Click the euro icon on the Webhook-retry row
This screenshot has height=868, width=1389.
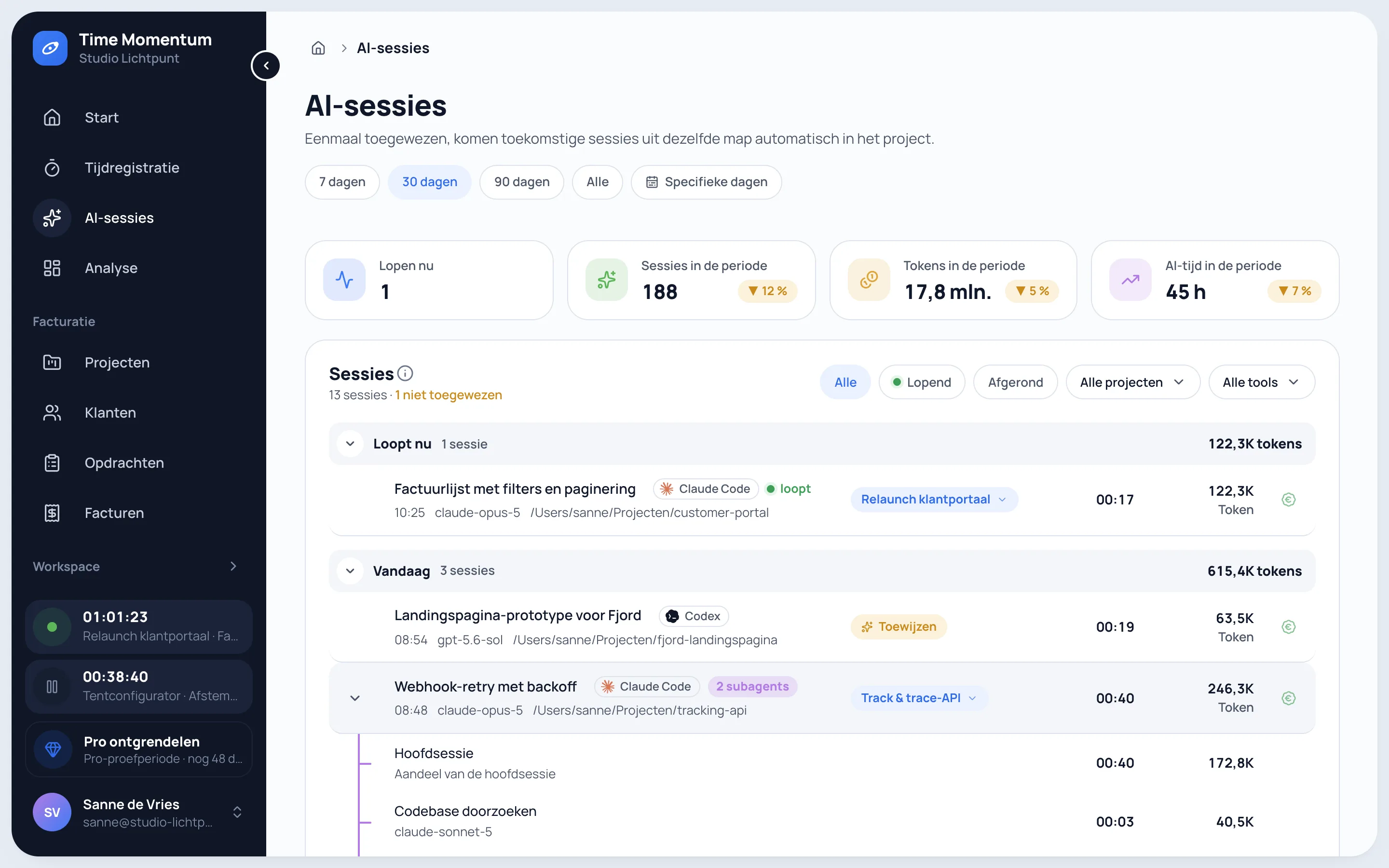point(1289,698)
